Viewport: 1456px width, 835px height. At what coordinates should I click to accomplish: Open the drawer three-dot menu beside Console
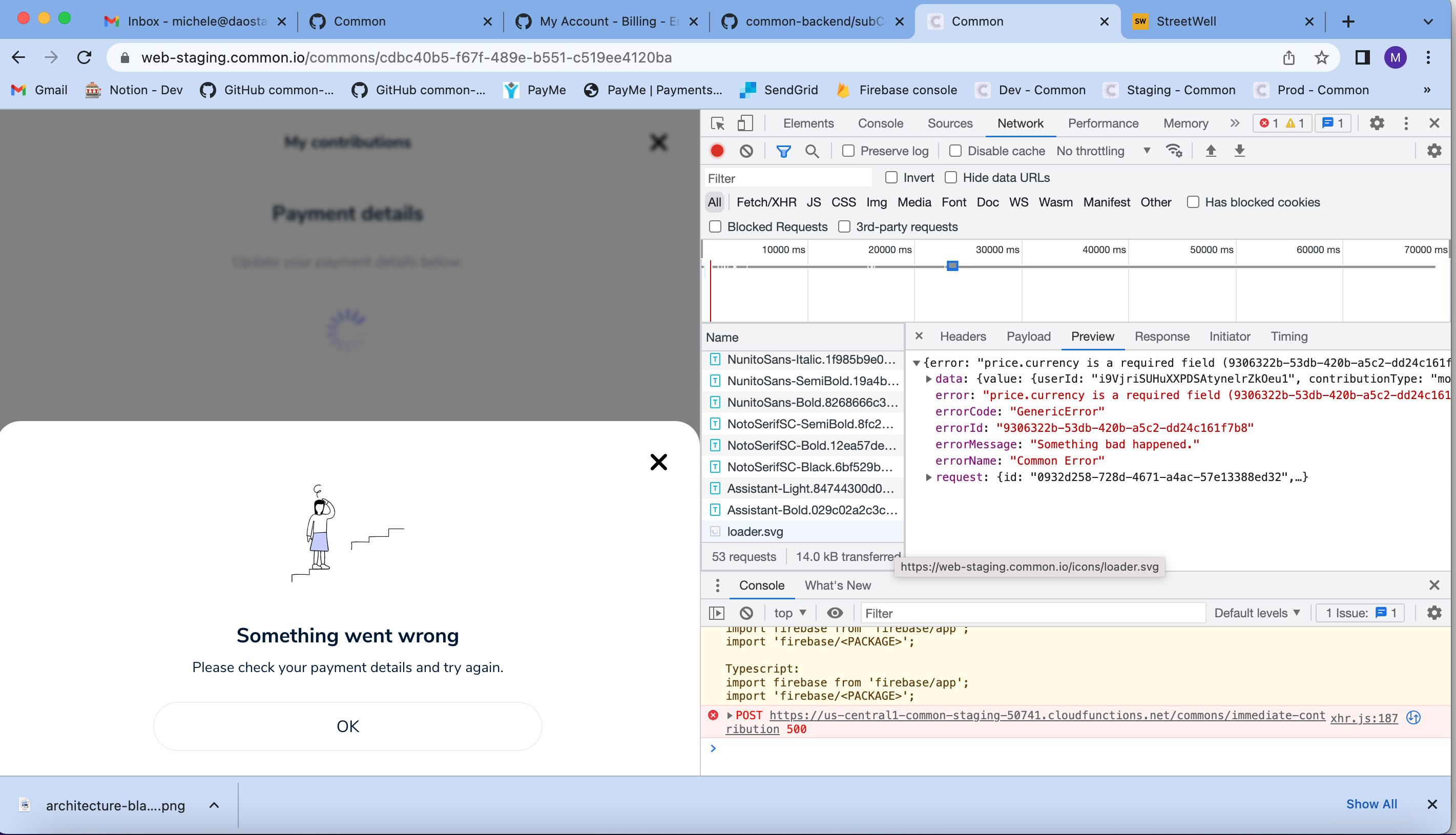click(x=717, y=586)
